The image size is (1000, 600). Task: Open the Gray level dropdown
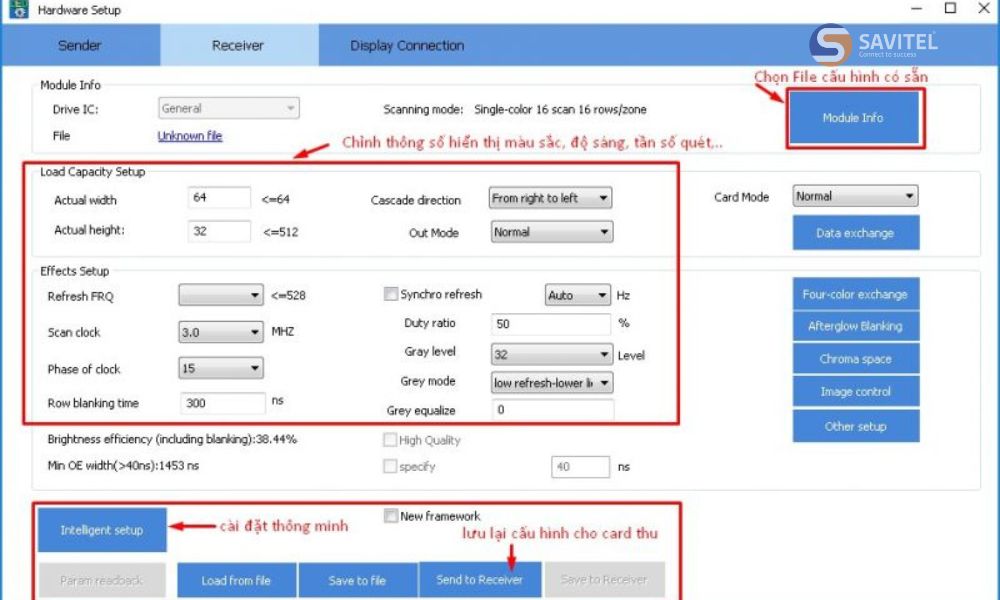[551, 355]
